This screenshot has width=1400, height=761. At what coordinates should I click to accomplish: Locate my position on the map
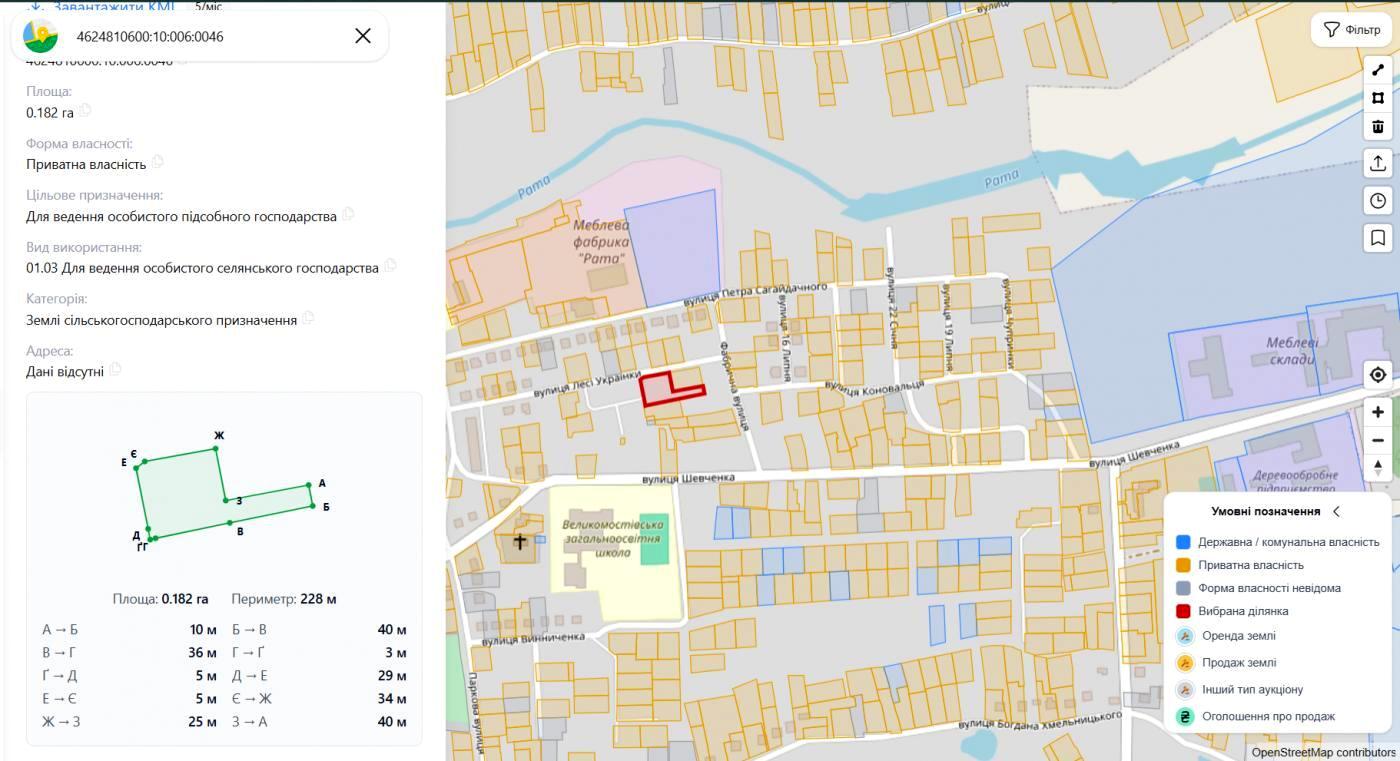1377,375
